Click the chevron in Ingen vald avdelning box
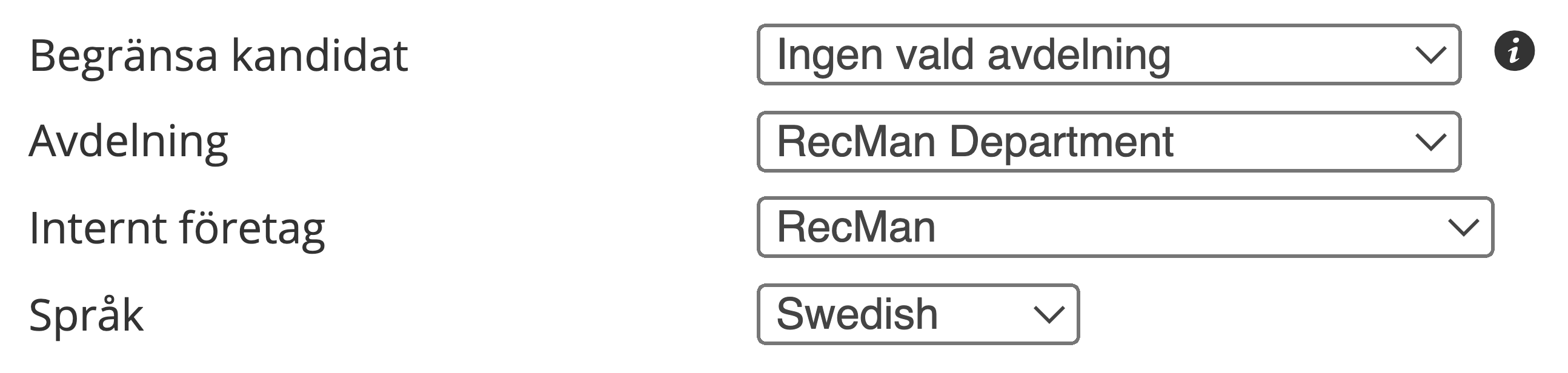This screenshot has width=1568, height=373. click(1430, 55)
